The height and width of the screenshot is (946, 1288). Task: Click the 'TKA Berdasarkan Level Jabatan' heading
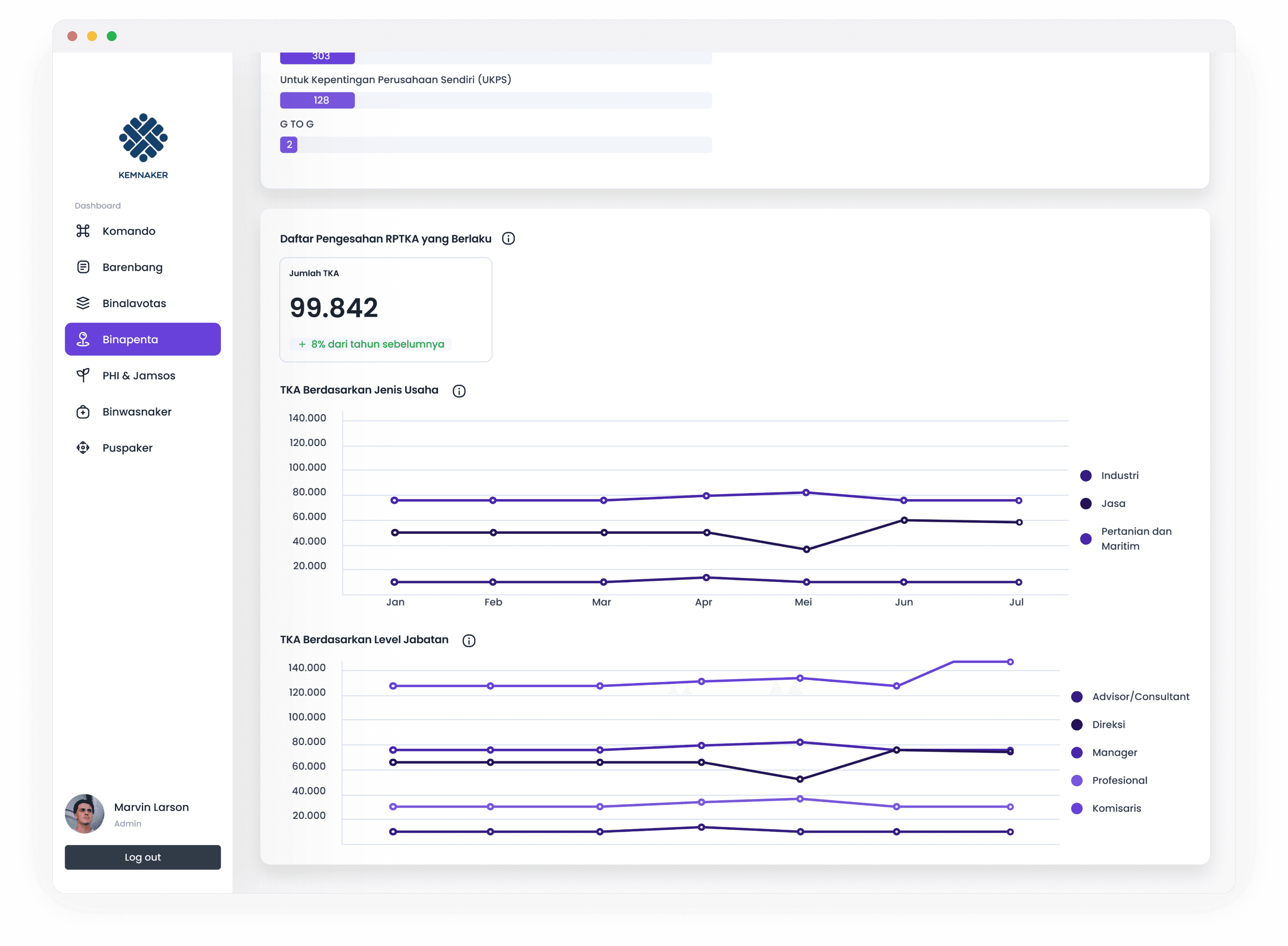364,640
